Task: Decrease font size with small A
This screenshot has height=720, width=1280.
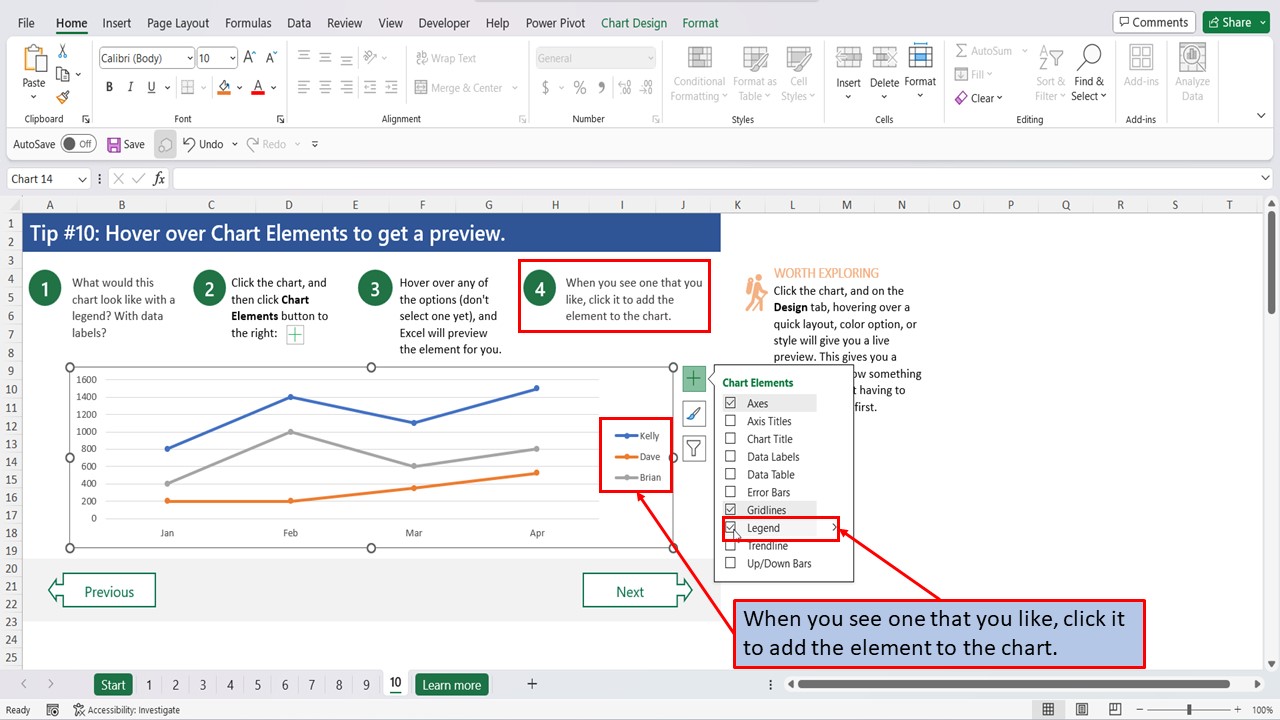Action: tap(271, 58)
